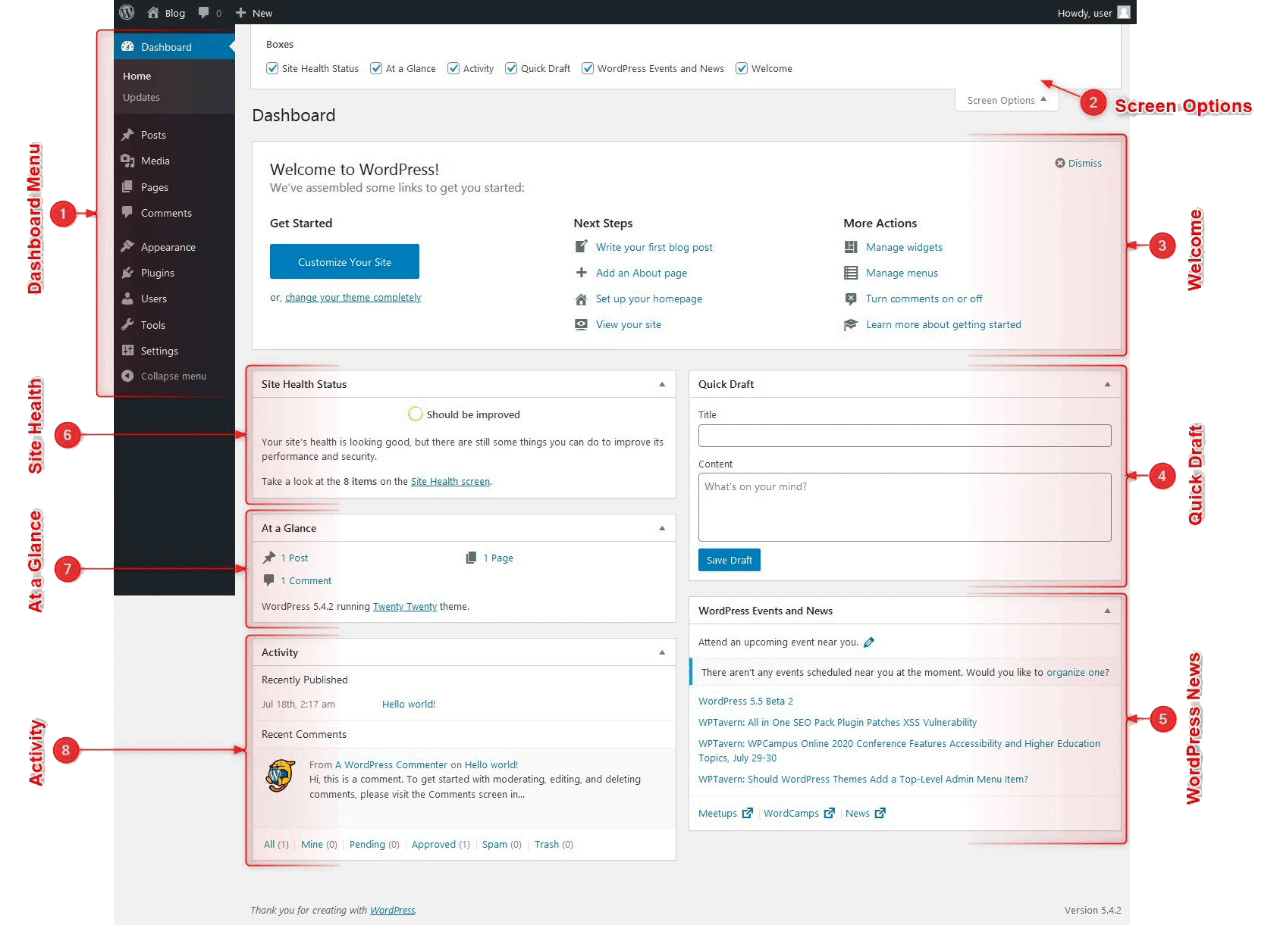The height and width of the screenshot is (925, 1280).
Task: Filter comments by Pending link
Action: point(367,844)
